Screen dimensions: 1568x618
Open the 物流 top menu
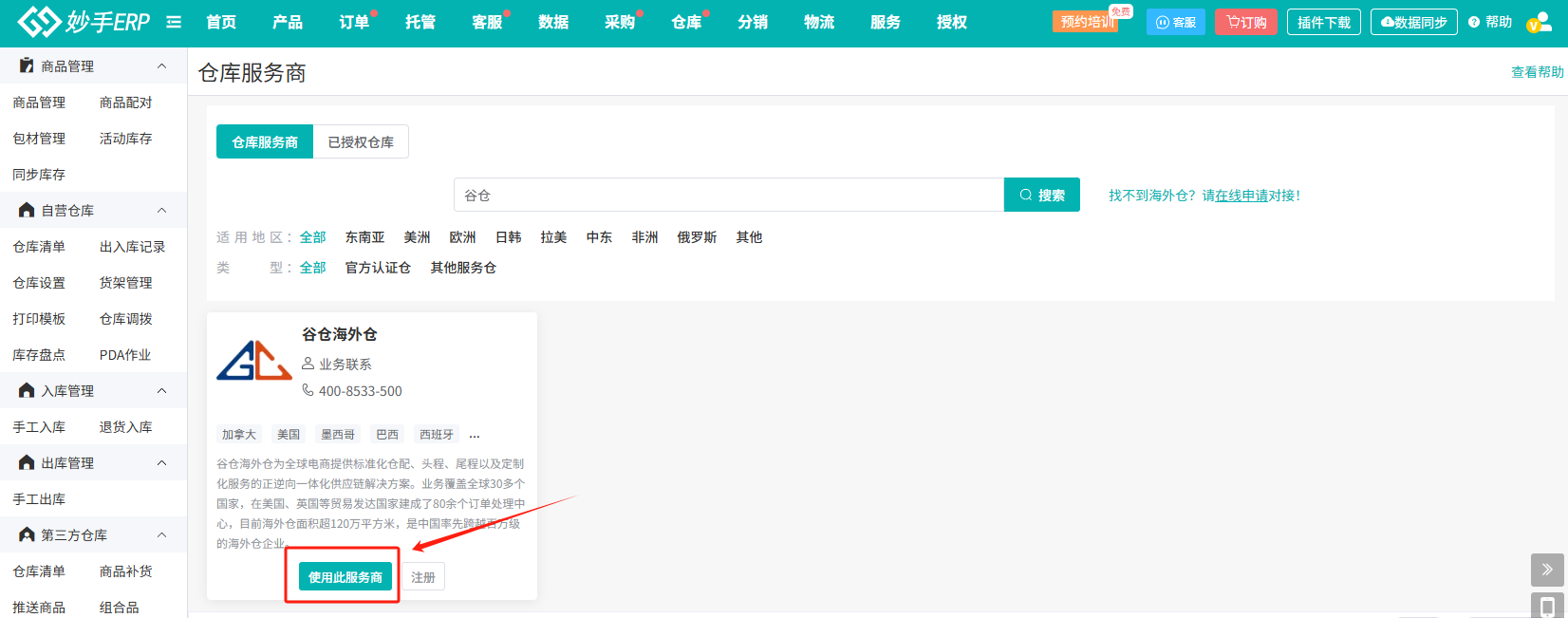click(x=819, y=22)
